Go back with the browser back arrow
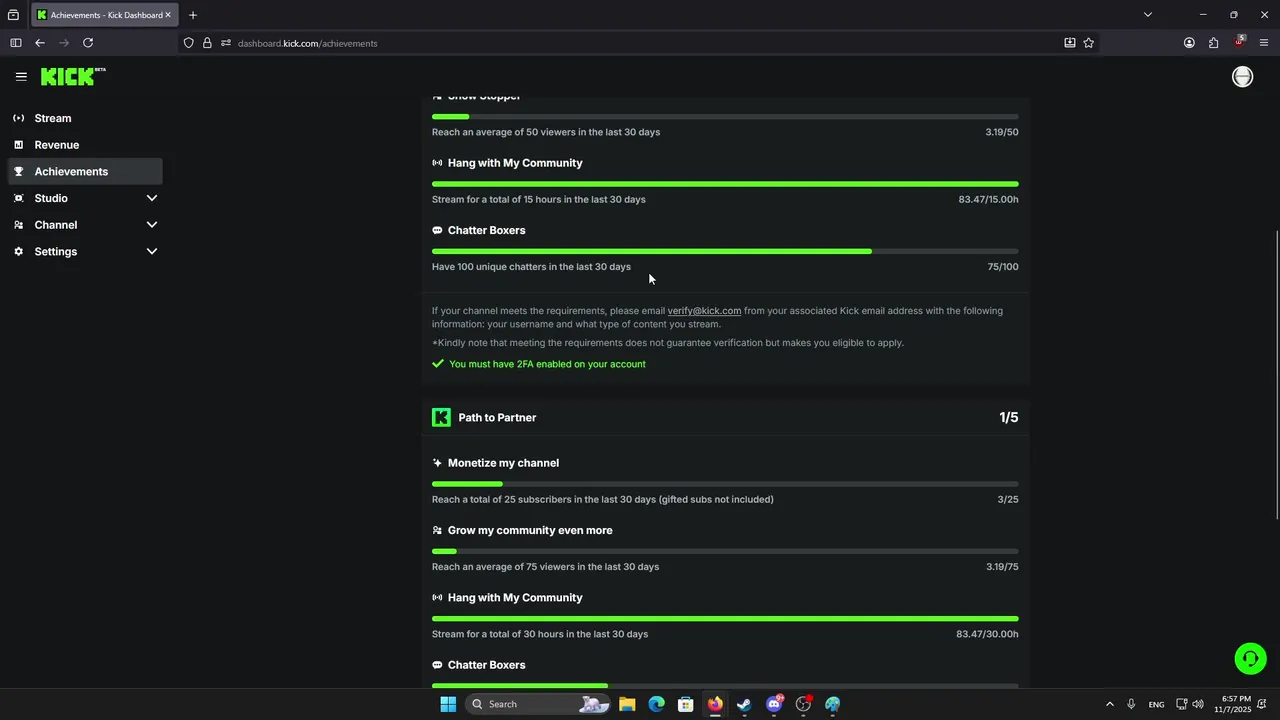 39,43
